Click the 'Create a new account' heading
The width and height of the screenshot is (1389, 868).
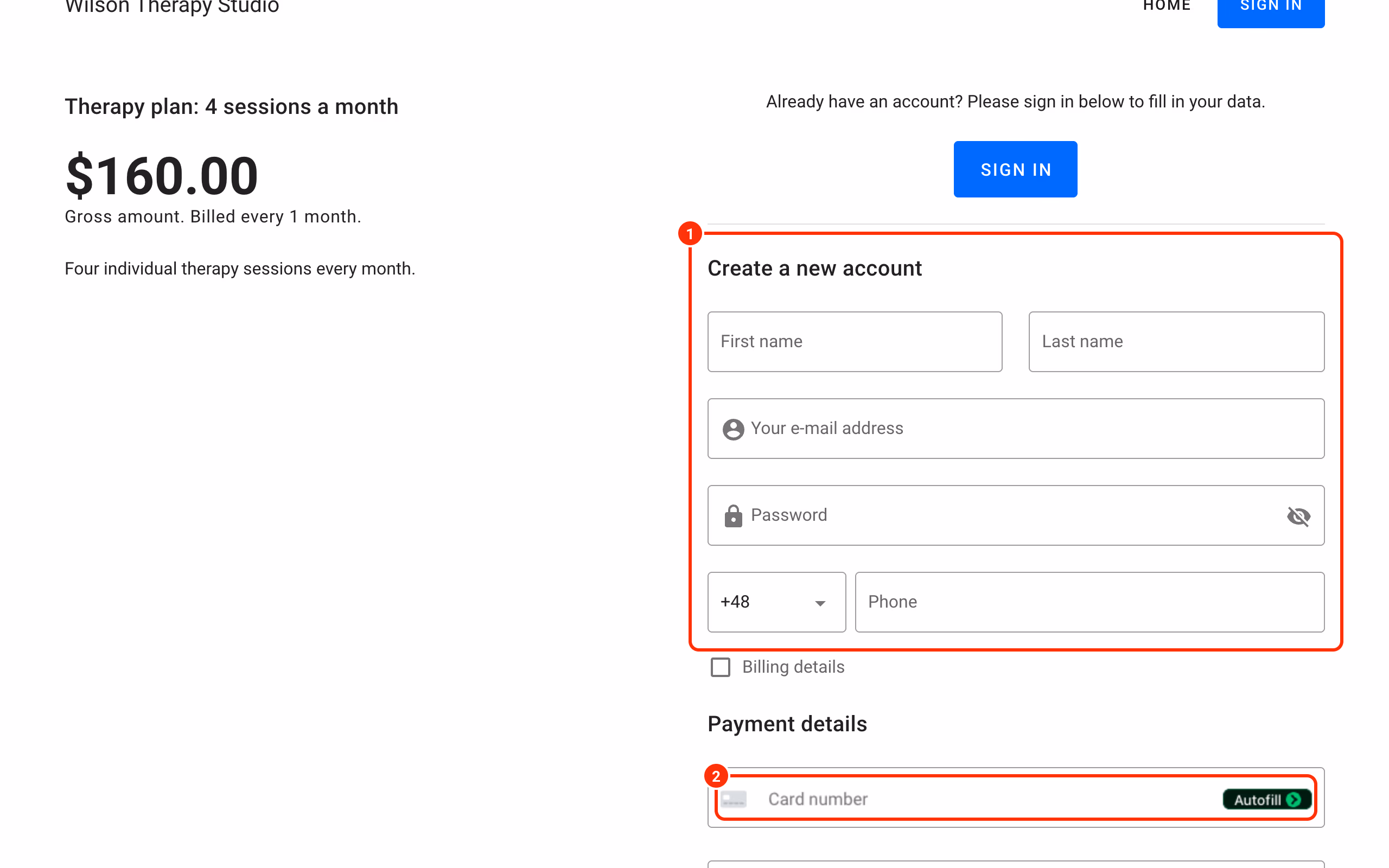[814, 268]
